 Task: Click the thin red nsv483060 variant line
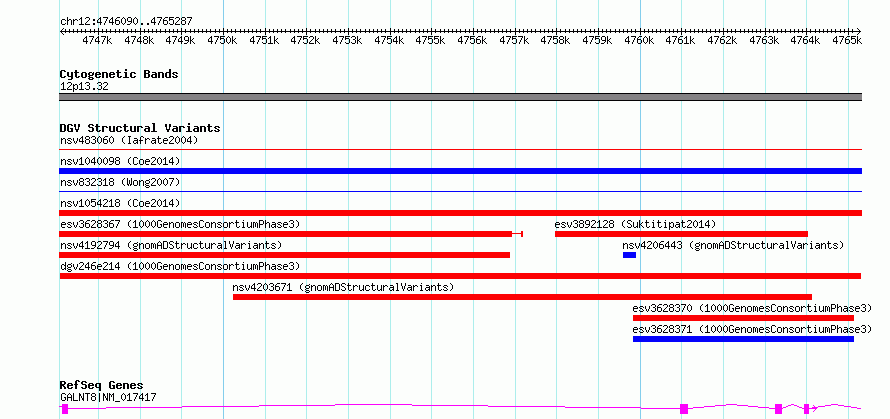[x=461, y=150]
